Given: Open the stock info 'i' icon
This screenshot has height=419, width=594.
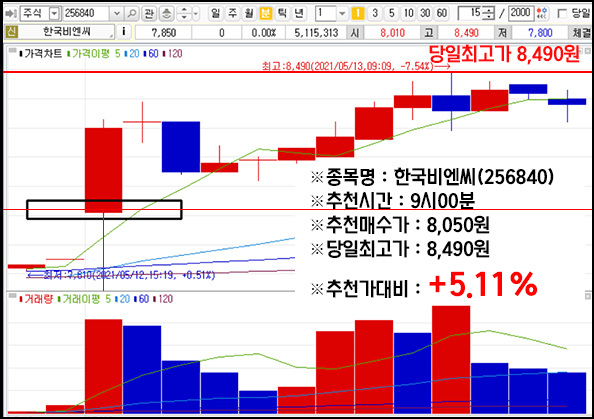Looking at the screenshot, I should (x=123, y=32).
